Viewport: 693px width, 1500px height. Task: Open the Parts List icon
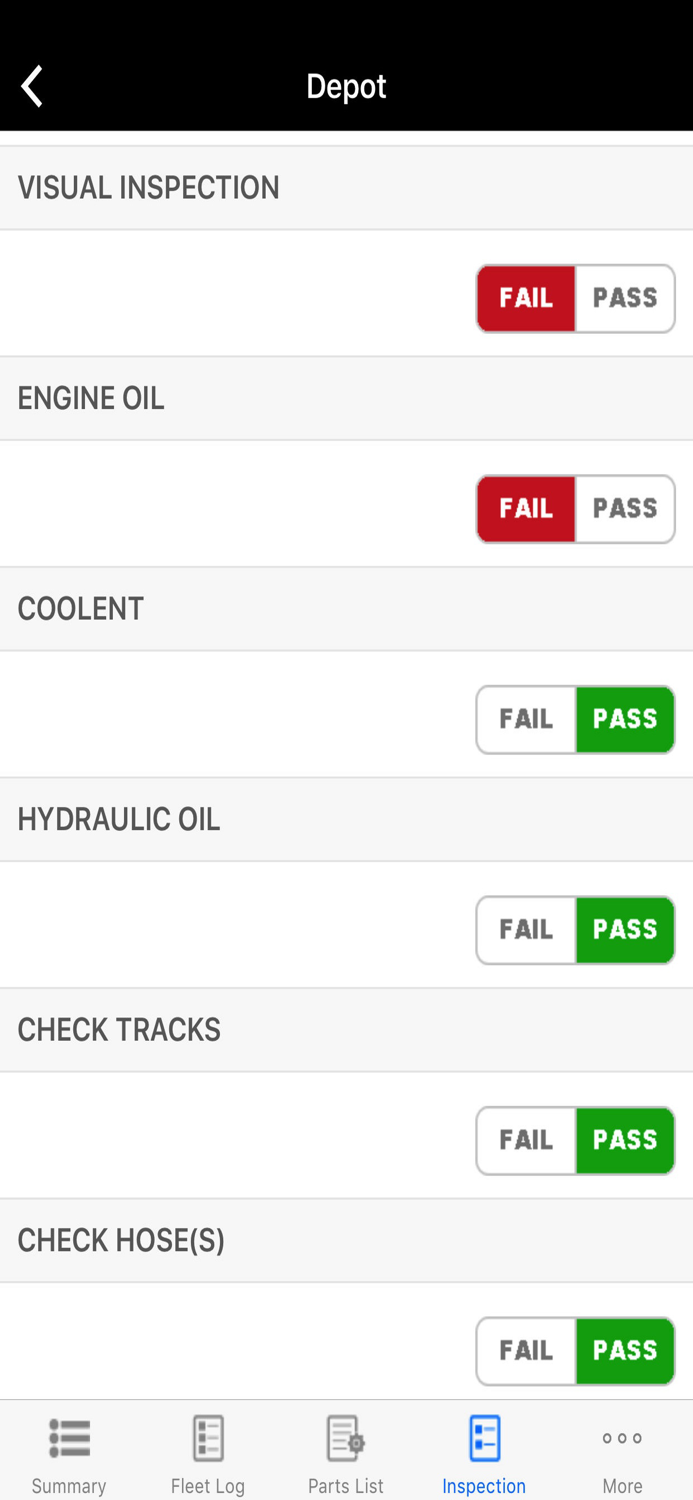(x=346, y=1439)
